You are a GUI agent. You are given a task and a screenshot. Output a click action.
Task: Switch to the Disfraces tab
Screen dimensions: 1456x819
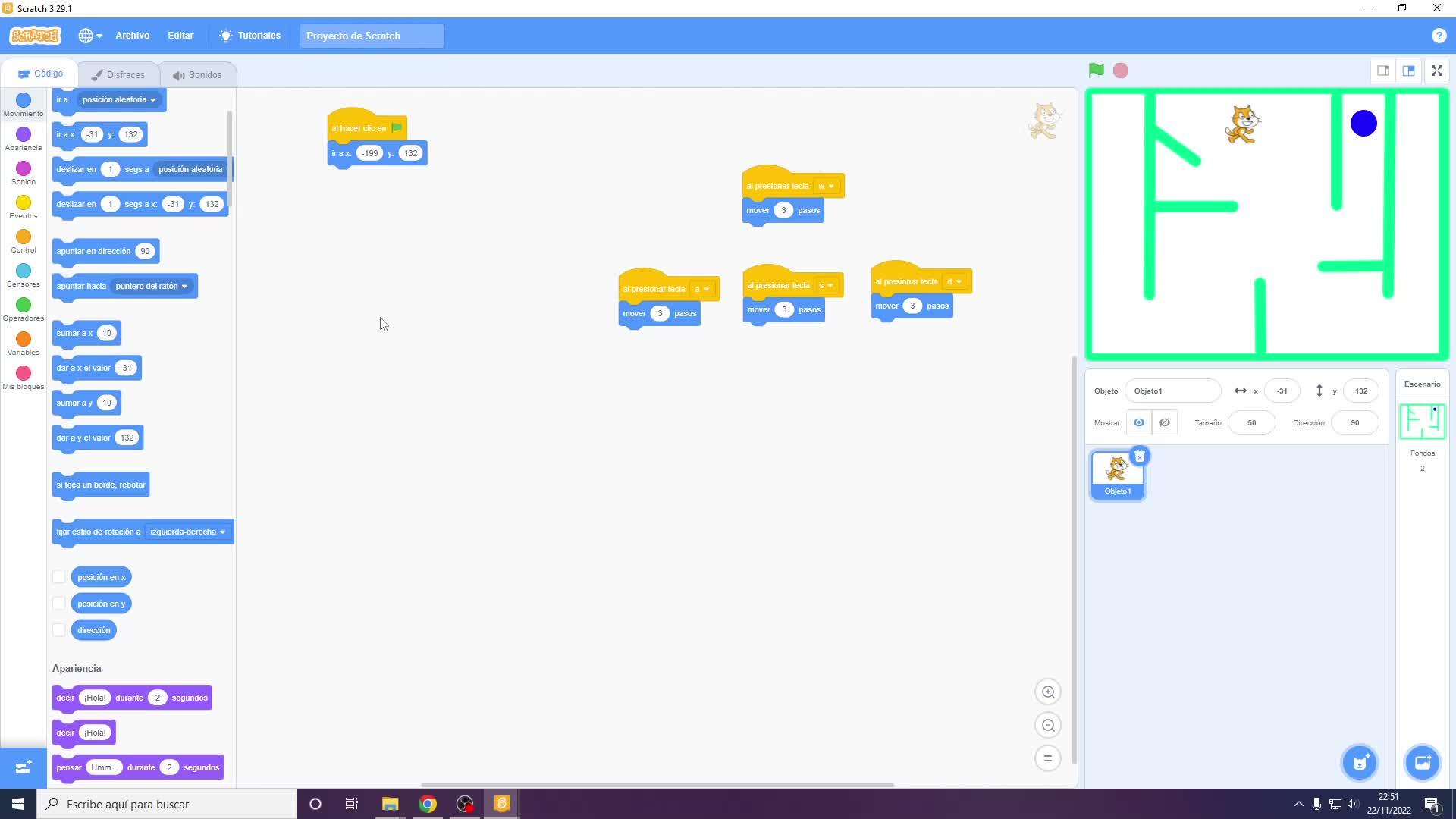tap(118, 74)
